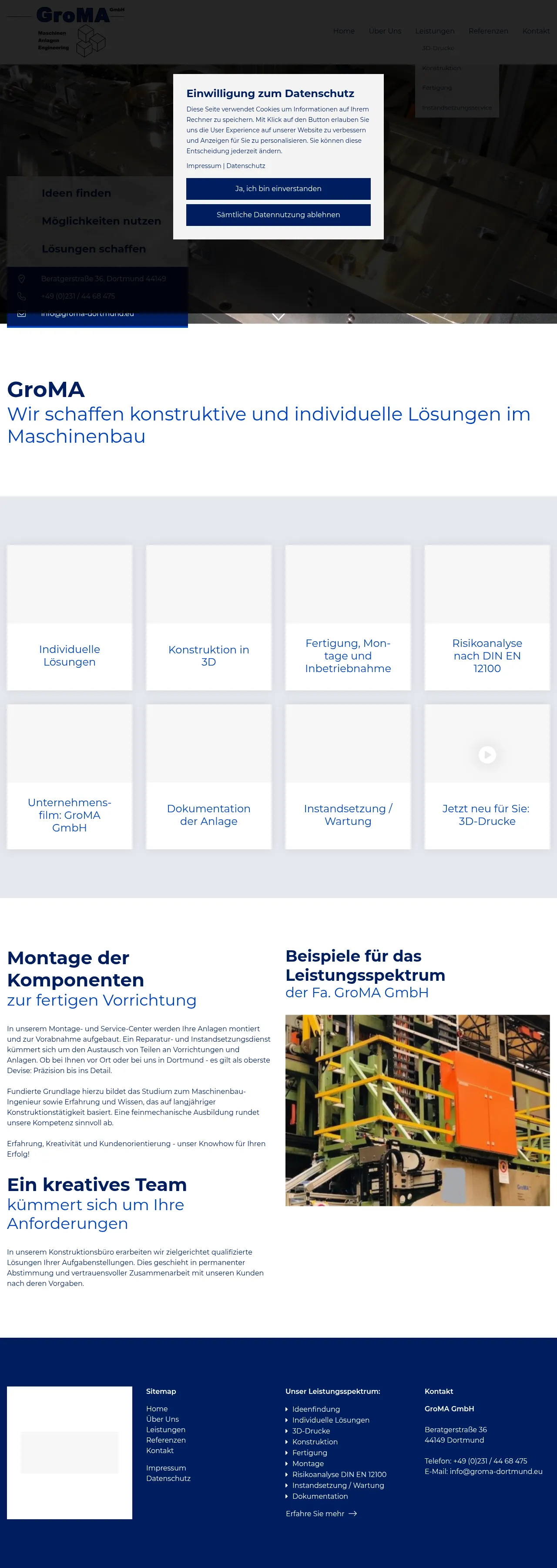
Task: Select 3D-Drucke from the Leistungen dropdown
Action: (438, 48)
